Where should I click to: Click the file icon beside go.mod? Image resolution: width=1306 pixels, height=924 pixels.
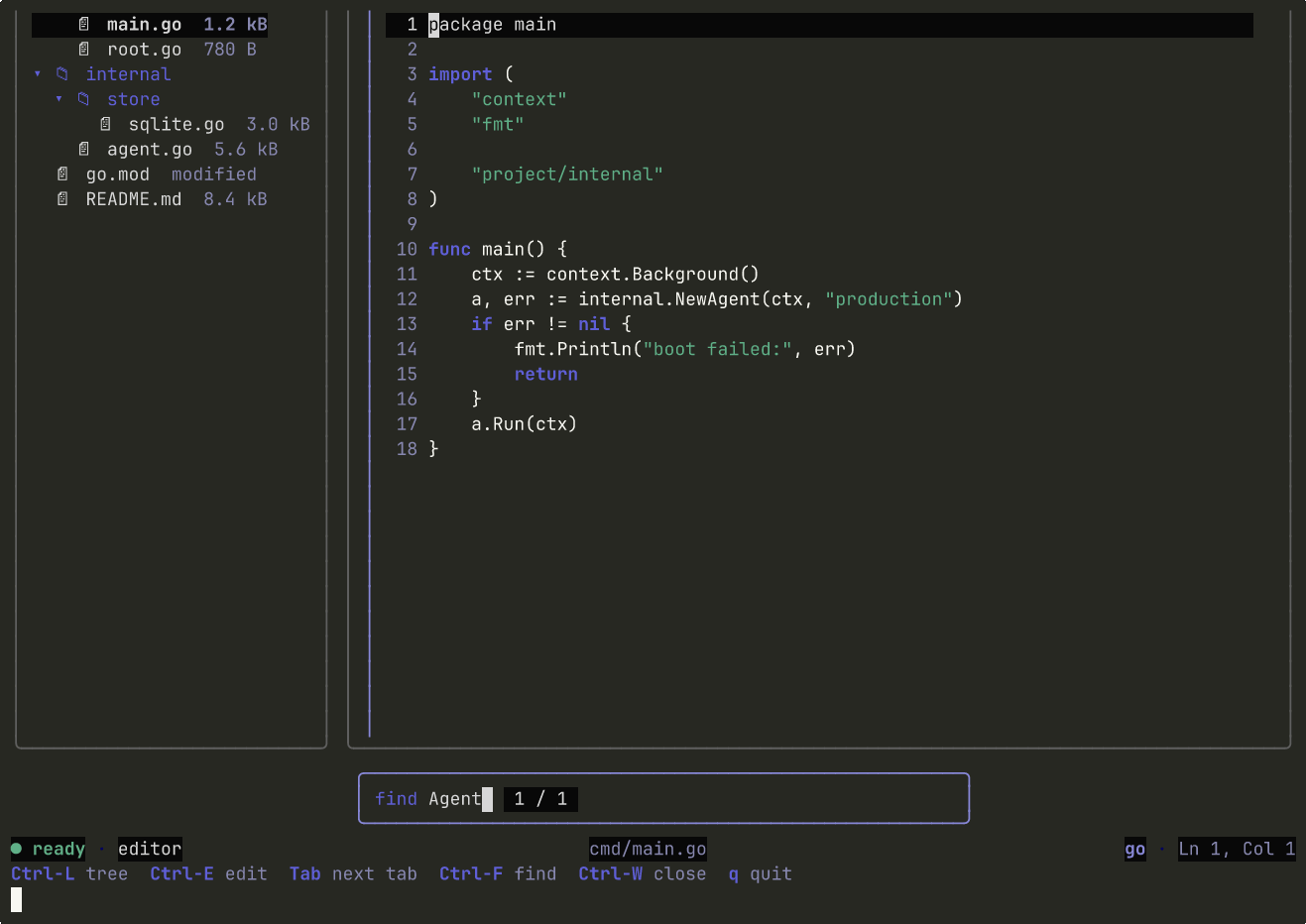tap(62, 174)
